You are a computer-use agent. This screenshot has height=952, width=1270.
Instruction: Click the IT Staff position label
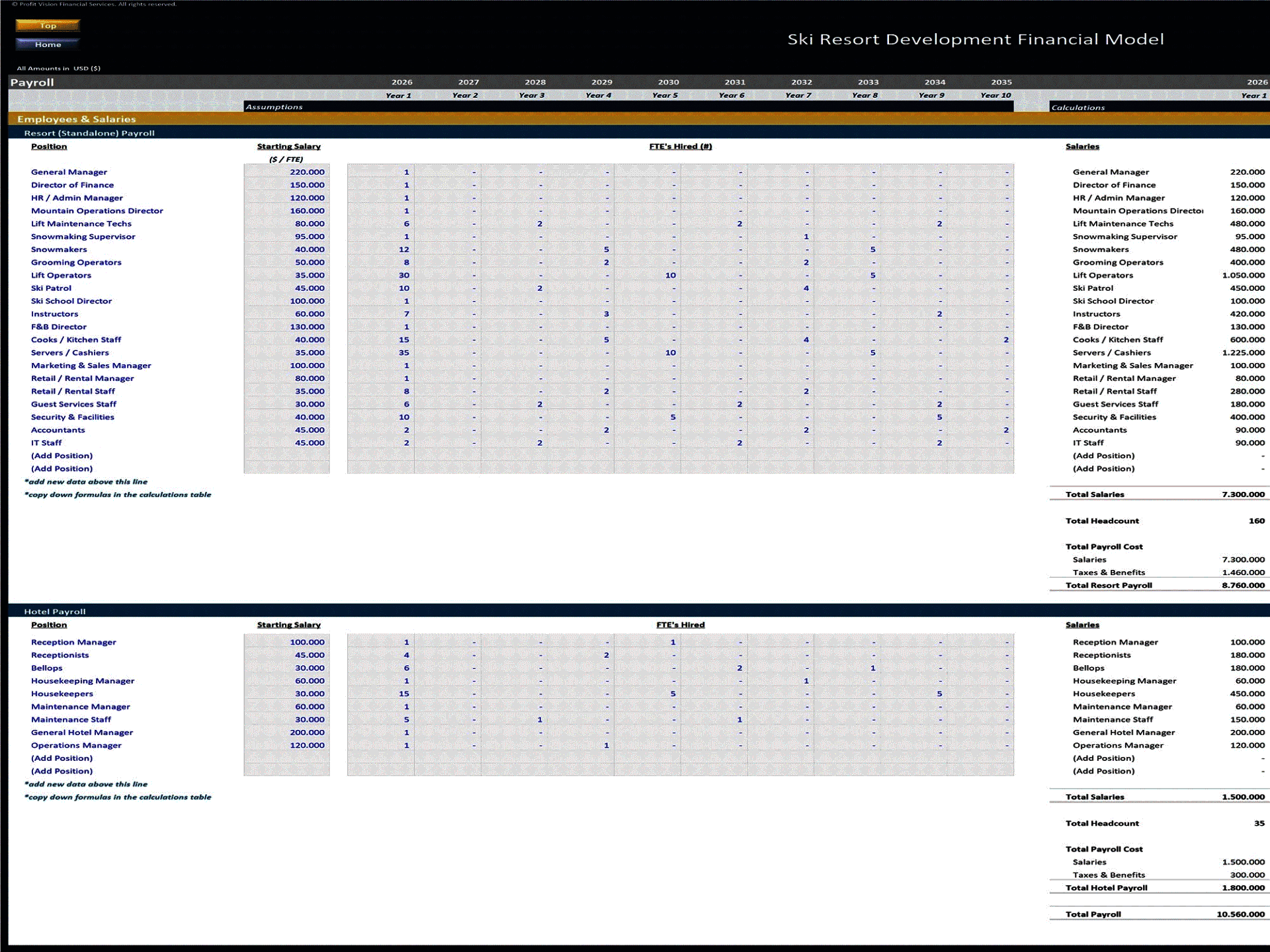[x=46, y=443]
